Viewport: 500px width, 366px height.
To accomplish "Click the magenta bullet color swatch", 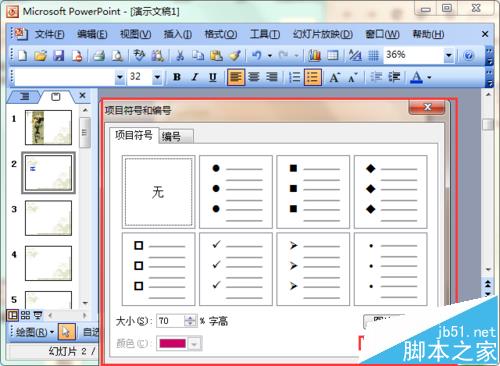I will point(173,344).
